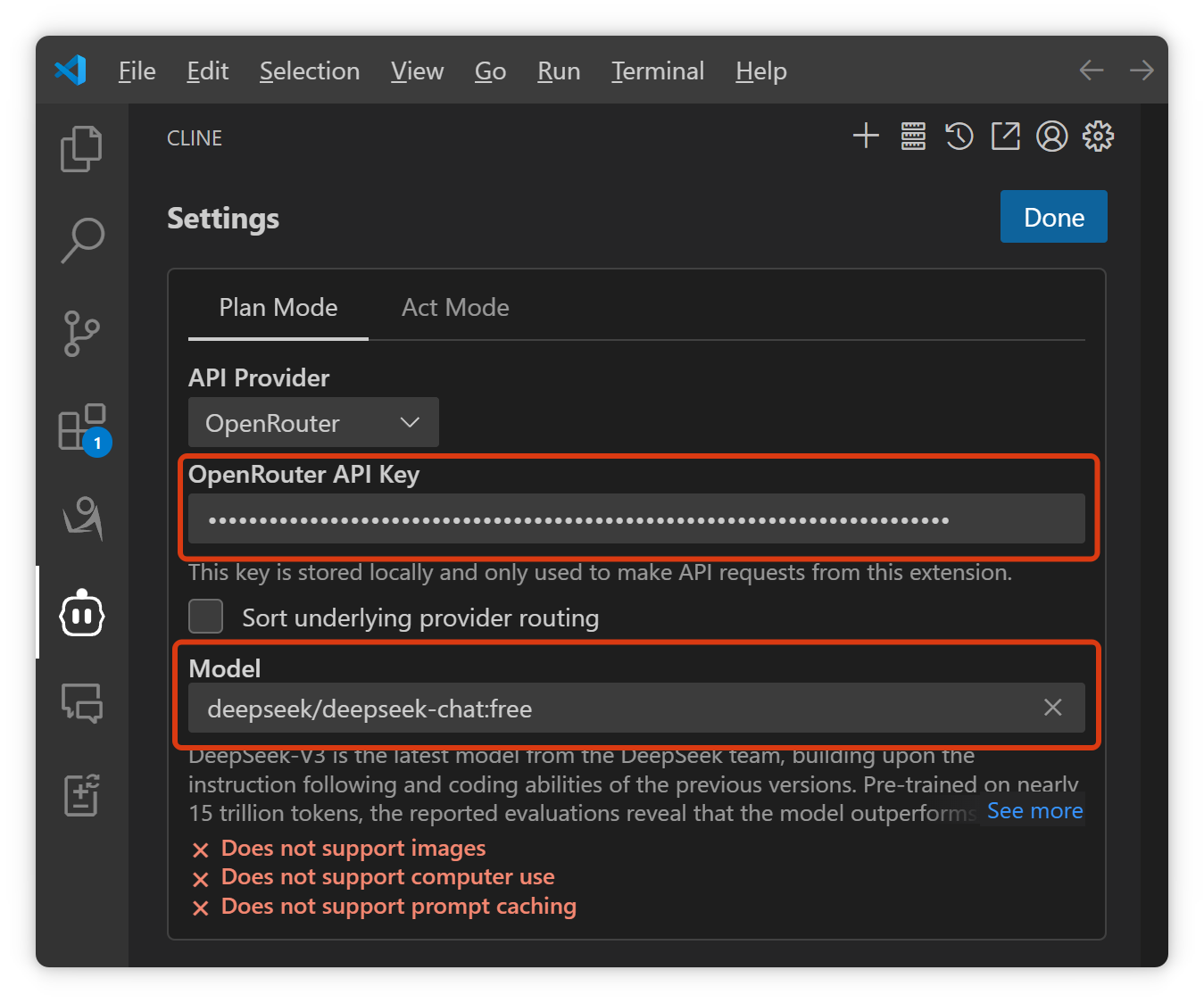Open the Selection menu

coord(309,71)
